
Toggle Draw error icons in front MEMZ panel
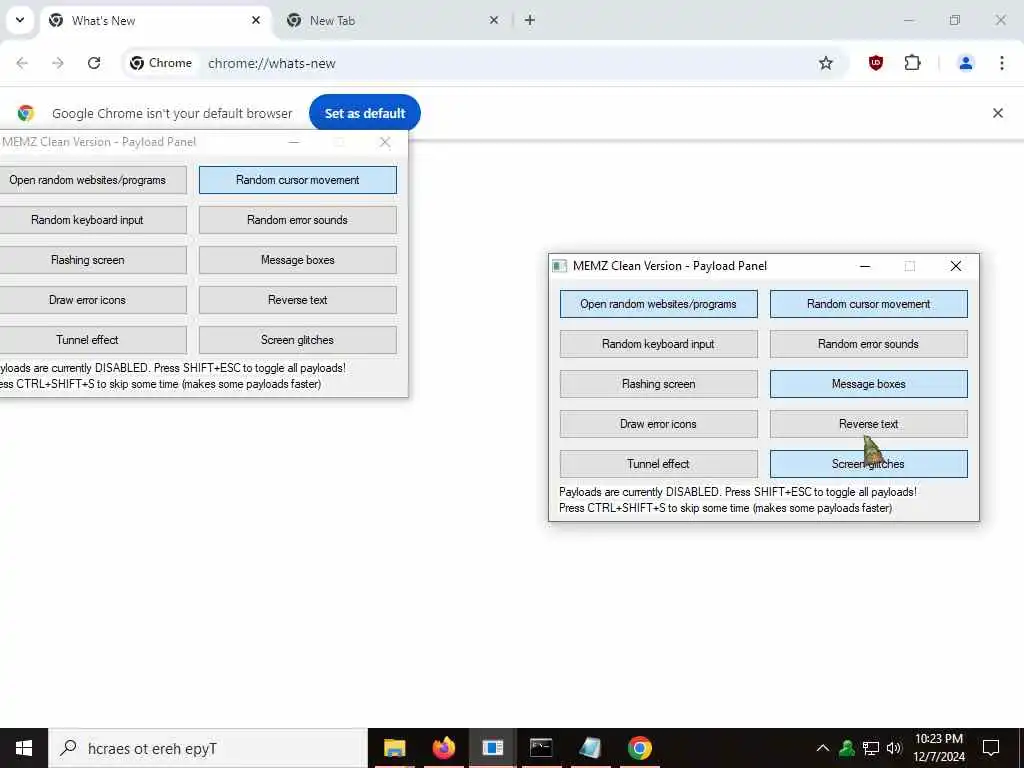pyautogui.click(x=658, y=424)
